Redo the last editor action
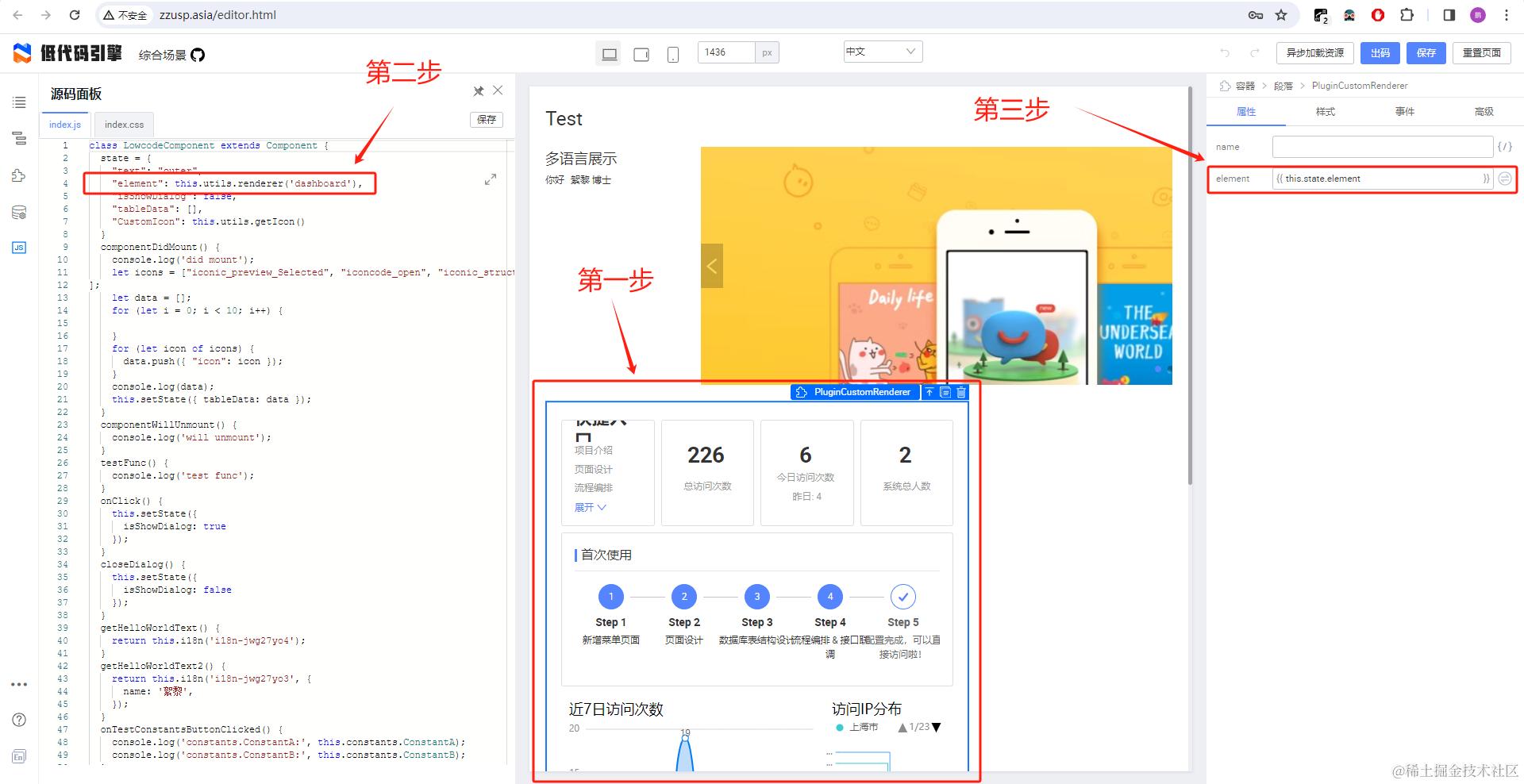 (1255, 53)
